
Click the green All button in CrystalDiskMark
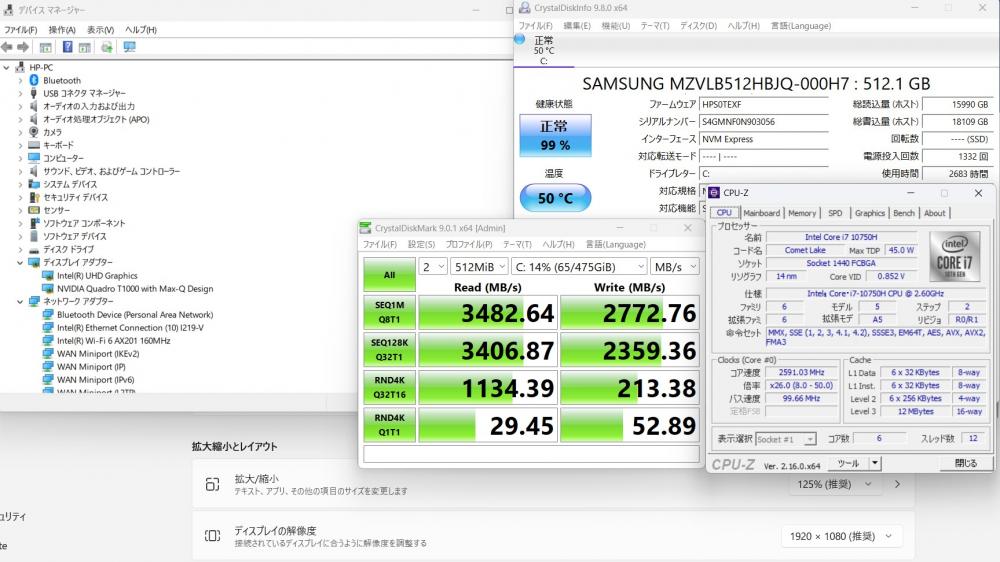click(x=389, y=274)
